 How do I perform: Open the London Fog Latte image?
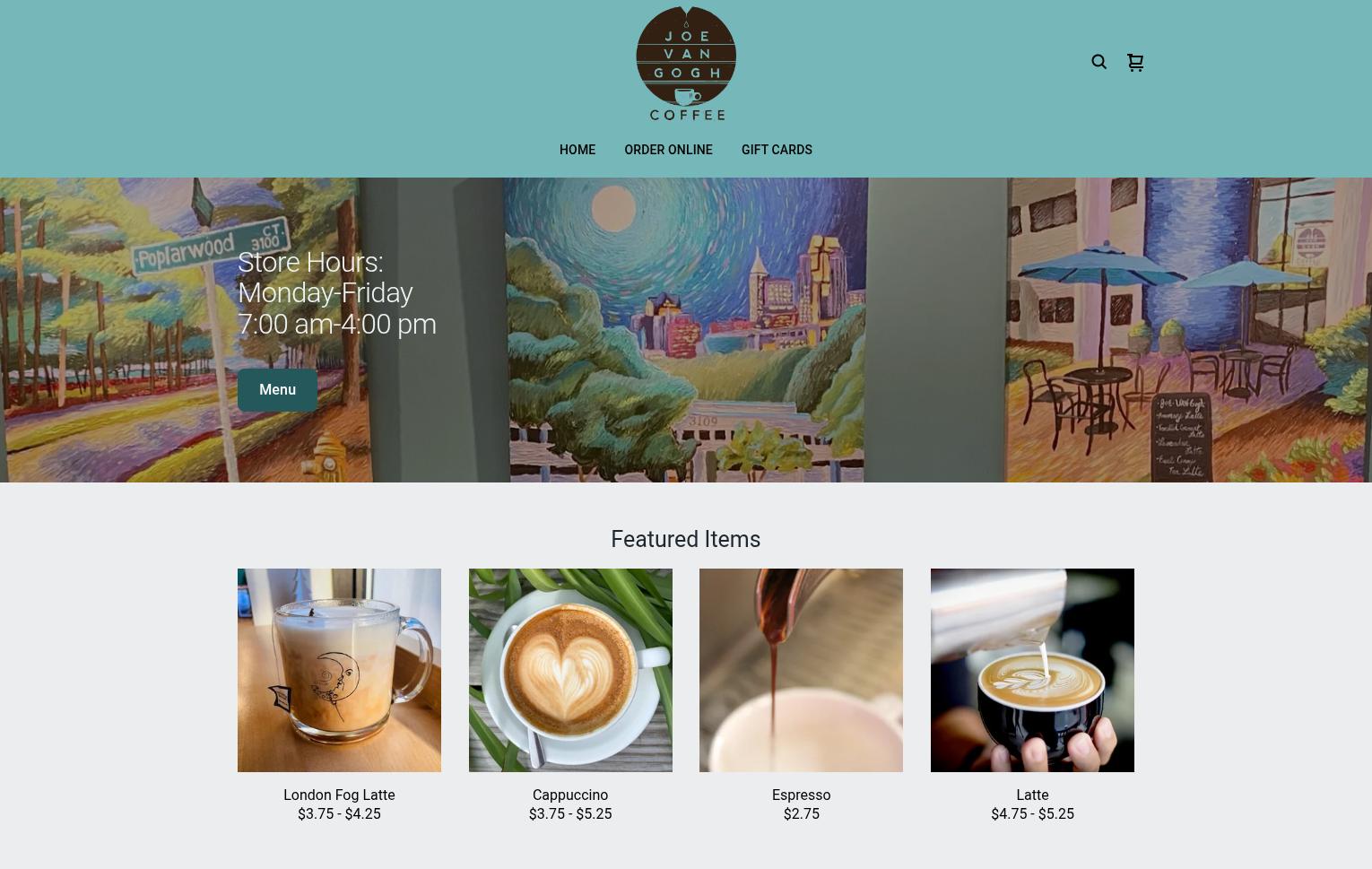click(339, 670)
